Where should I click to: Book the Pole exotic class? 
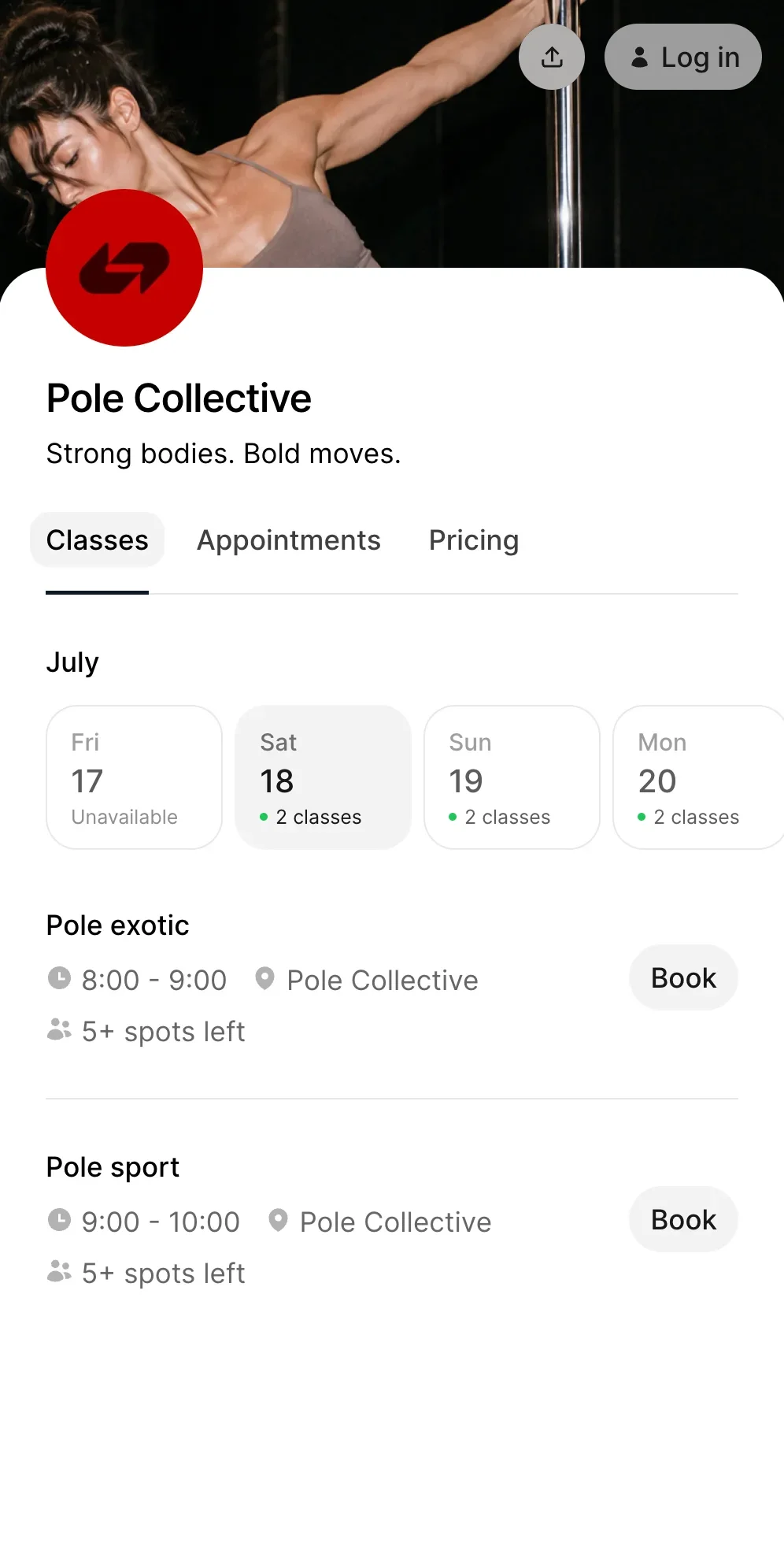pyautogui.click(x=683, y=977)
